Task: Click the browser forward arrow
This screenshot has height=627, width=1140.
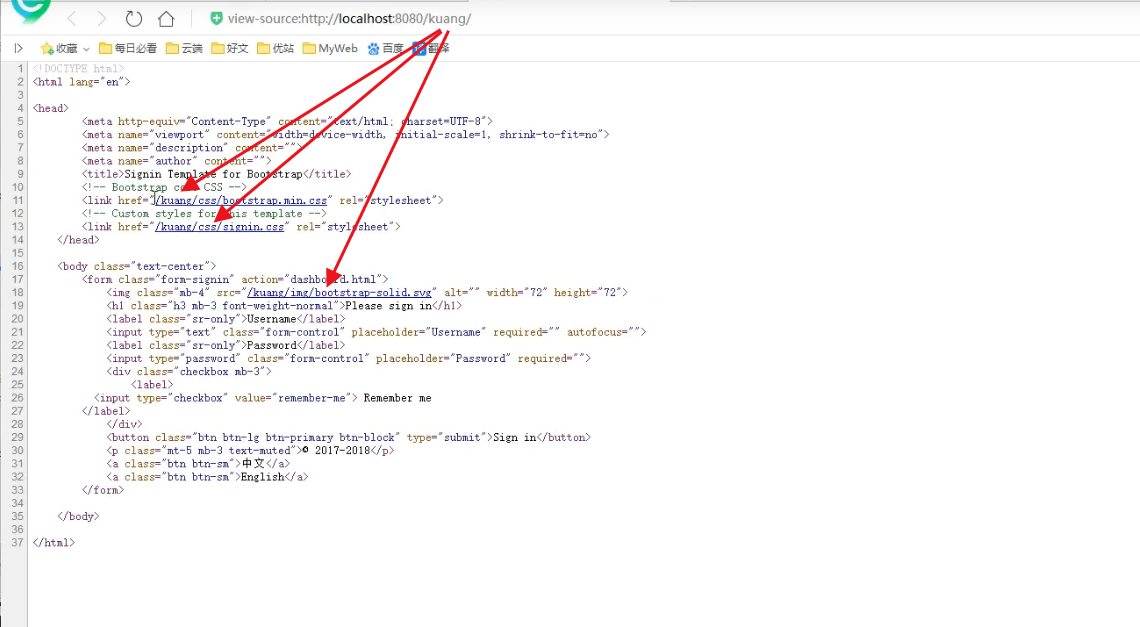Action: click(102, 18)
